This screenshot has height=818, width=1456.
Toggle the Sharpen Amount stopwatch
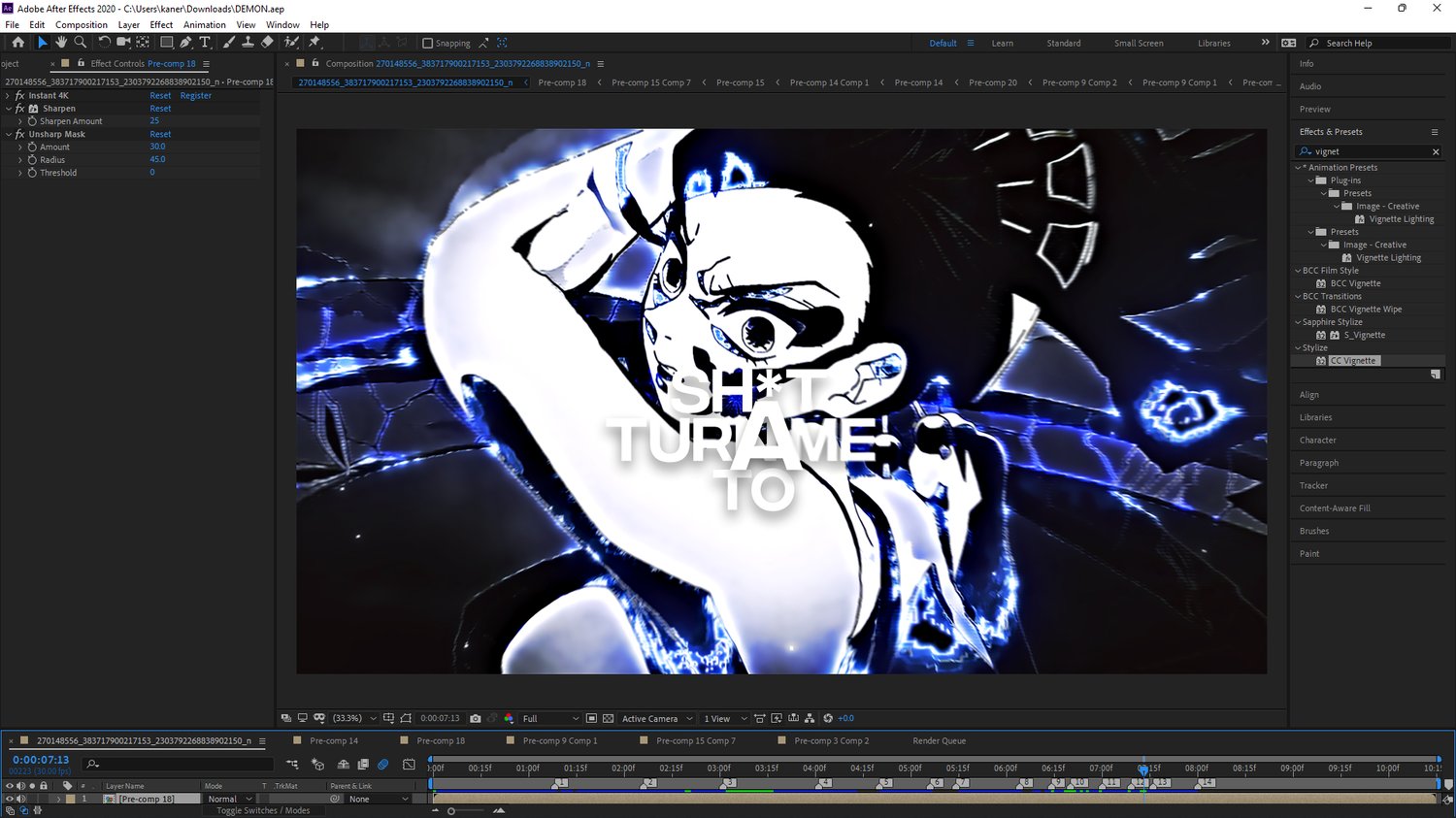tap(32, 121)
